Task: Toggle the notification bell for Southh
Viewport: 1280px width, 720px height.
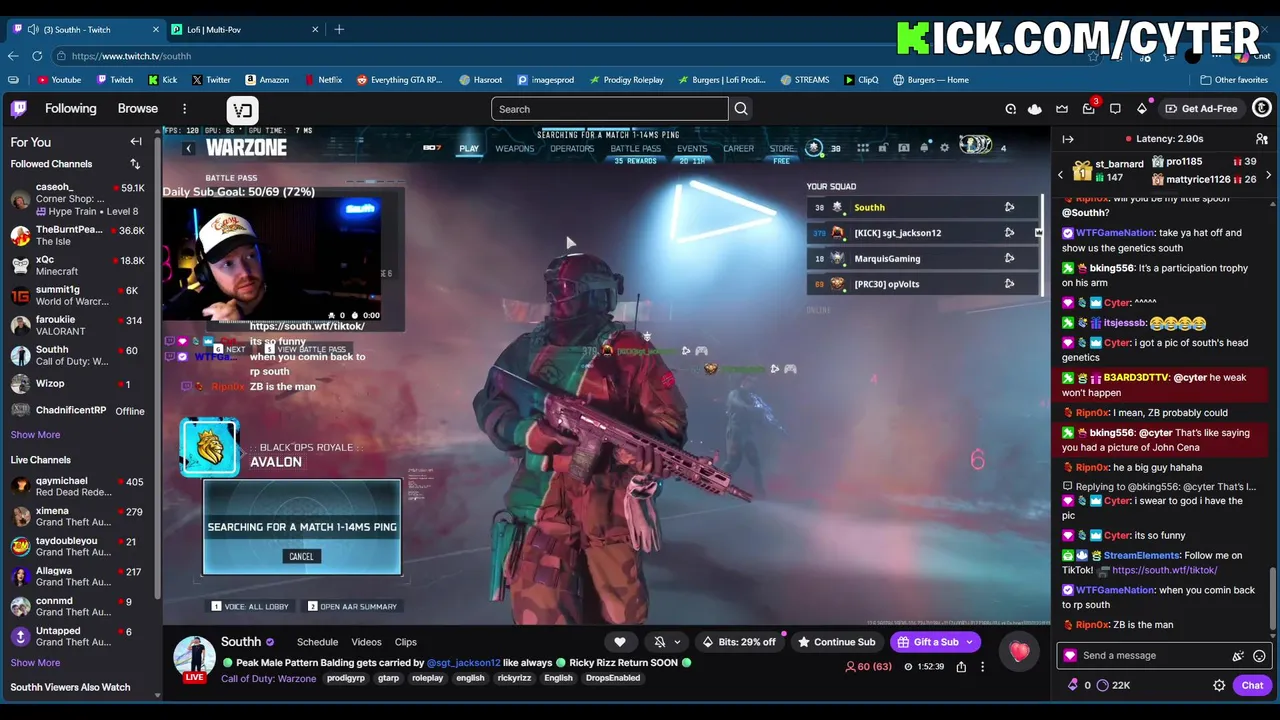Action: point(660,642)
